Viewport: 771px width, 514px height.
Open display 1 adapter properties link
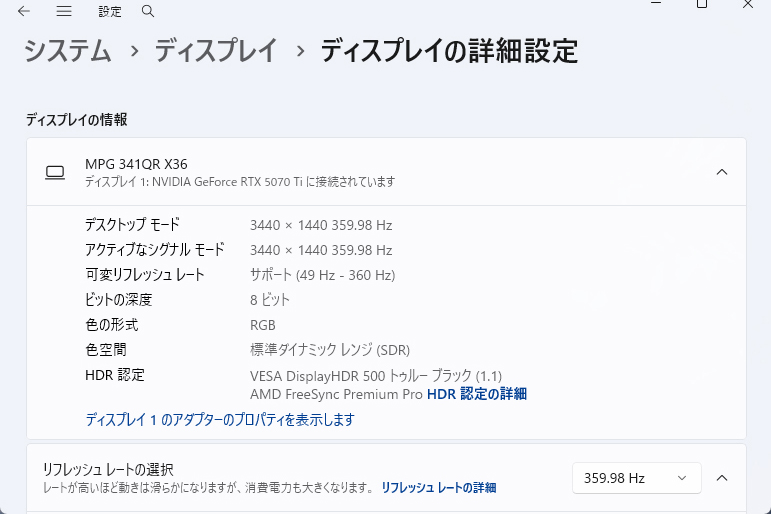tap(220, 420)
